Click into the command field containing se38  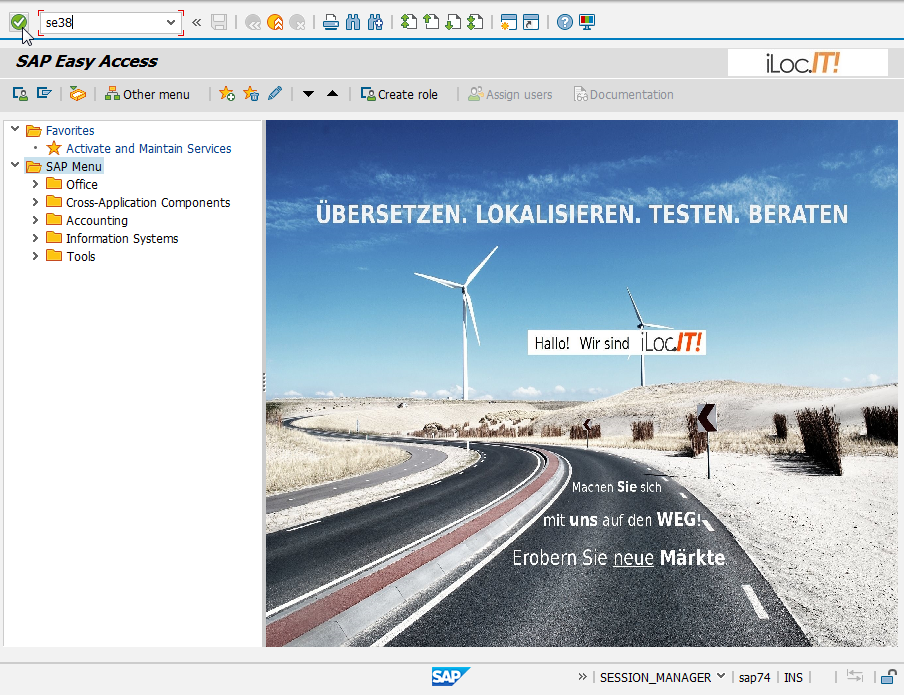pos(100,22)
